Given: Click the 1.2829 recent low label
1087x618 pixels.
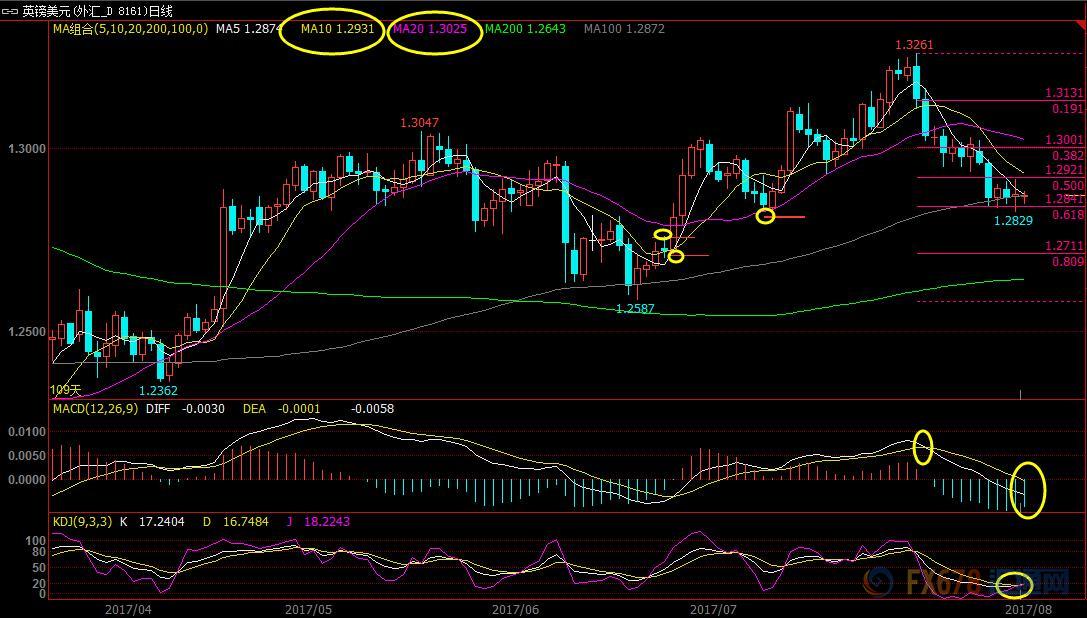Looking at the screenshot, I should pos(1013,220).
